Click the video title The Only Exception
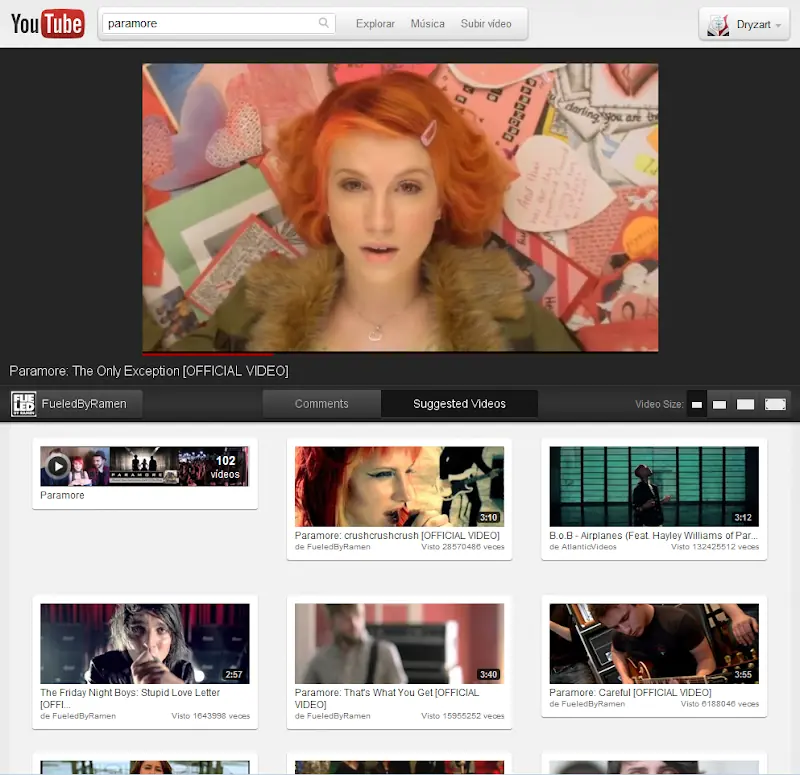Image resolution: width=800 pixels, height=775 pixels. pyautogui.click(x=149, y=371)
